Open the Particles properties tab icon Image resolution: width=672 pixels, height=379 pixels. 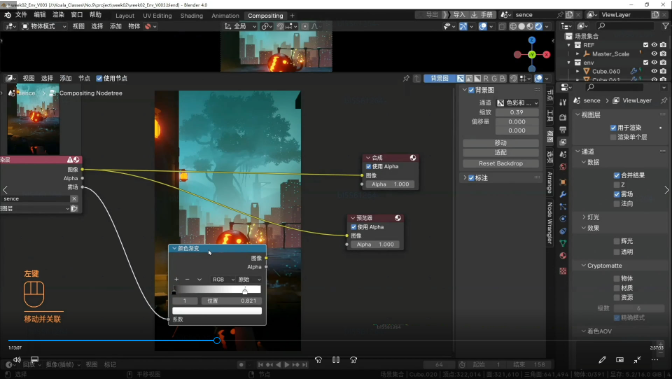click(x=563, y=207)
